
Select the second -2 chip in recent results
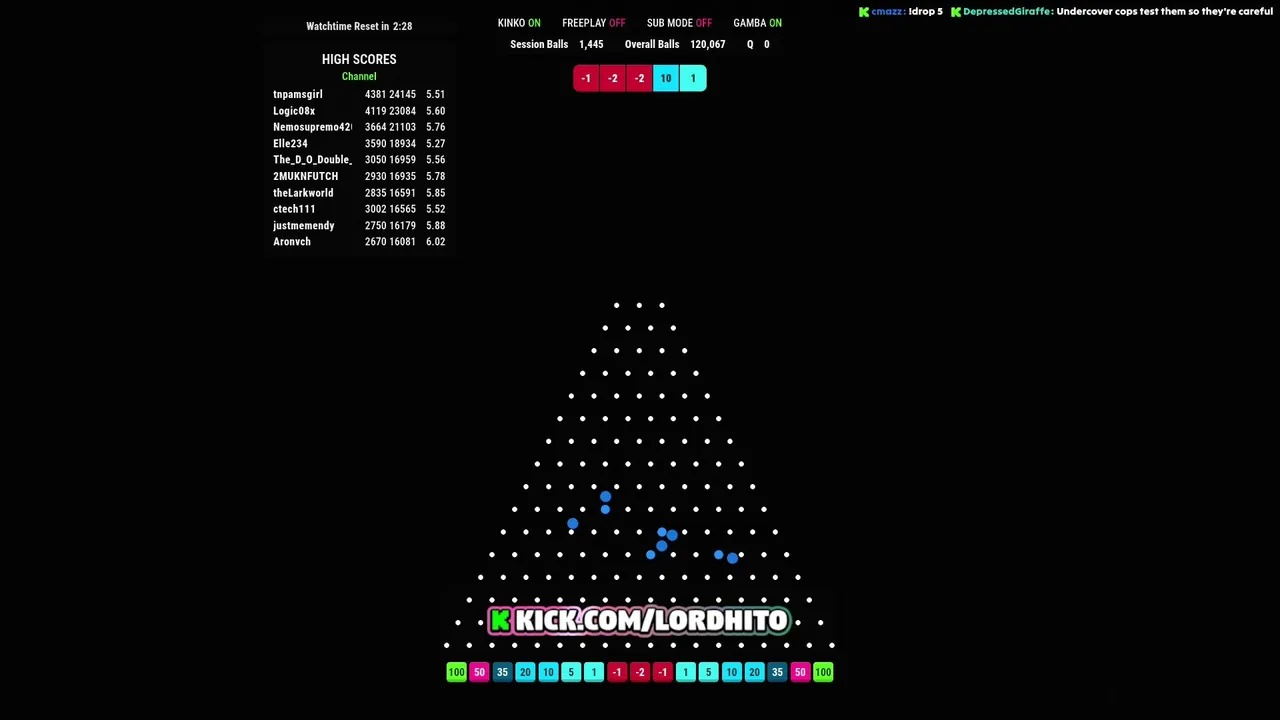tap(639, 78)
